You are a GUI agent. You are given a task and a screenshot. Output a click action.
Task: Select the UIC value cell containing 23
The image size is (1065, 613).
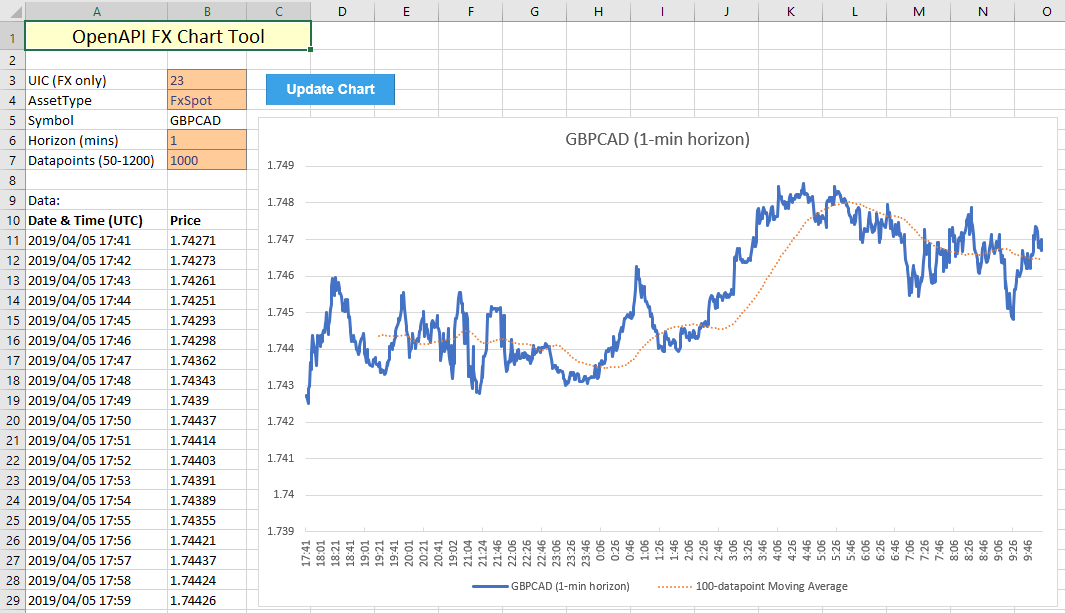click(x=207, y=80)
